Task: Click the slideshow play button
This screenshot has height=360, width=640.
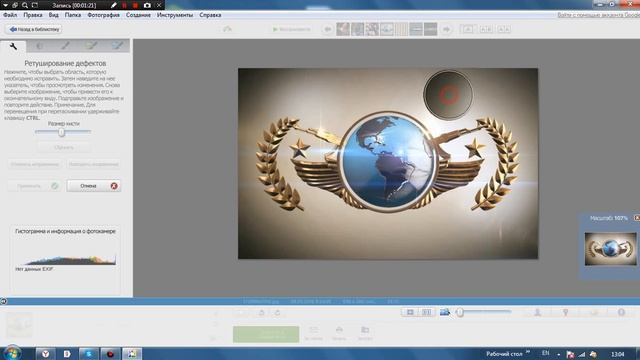Action: (291, 29)
